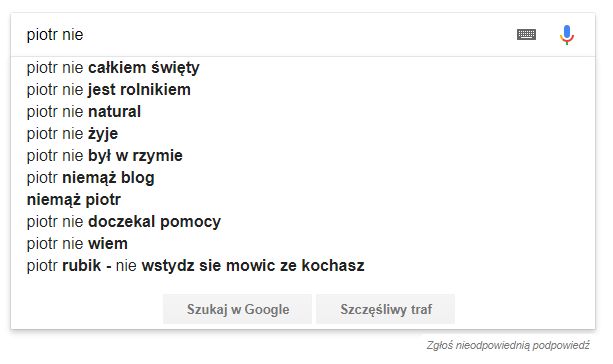This screenshot has height=364, width=613.
Task: Choose suggestion 'piotr nie jest rolnikiem'
Action: coord(303,90)
